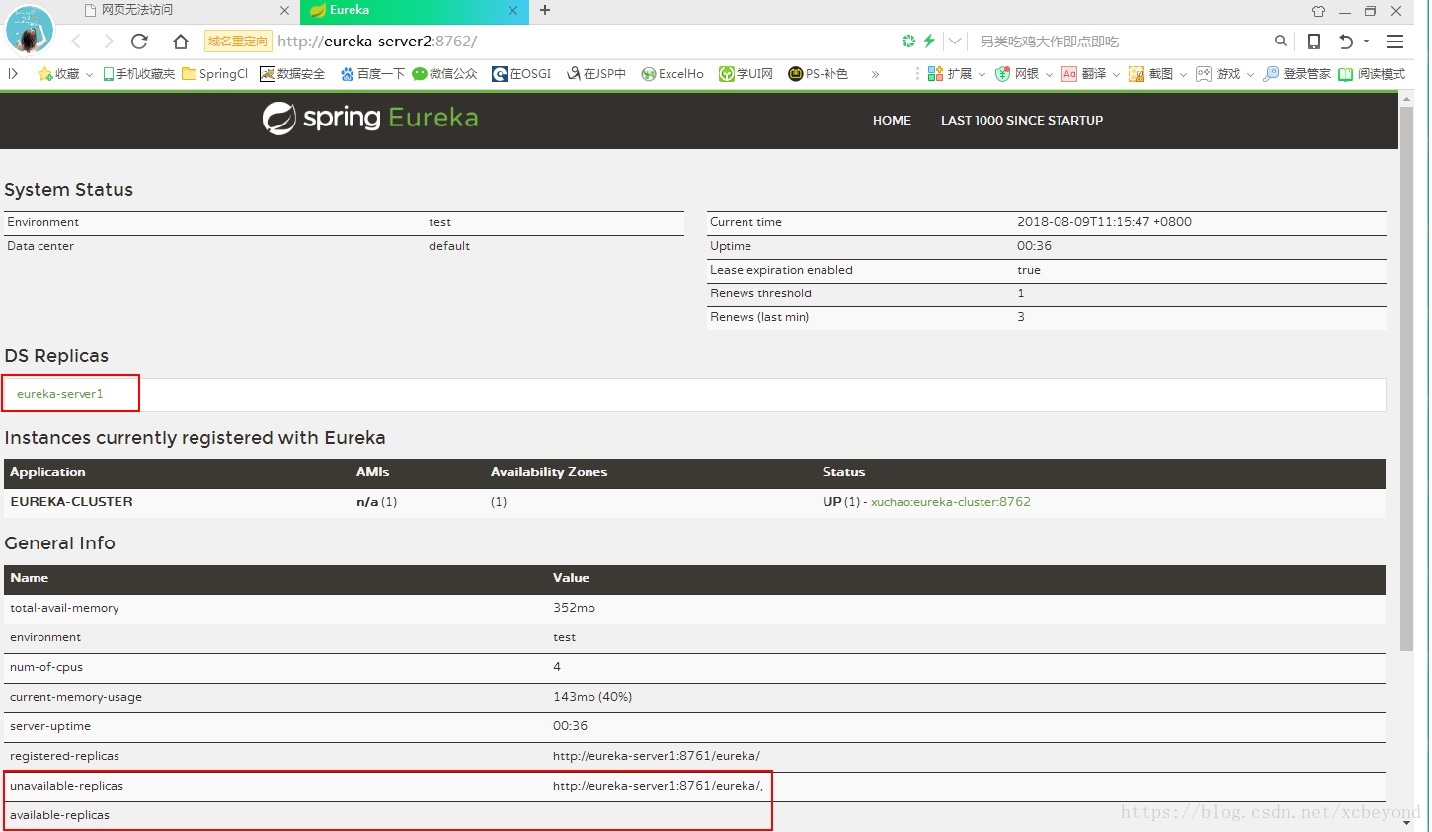
Task: Open the SpringCl bookmark folder
Action: pyautogui.click(x=215, y=73)
